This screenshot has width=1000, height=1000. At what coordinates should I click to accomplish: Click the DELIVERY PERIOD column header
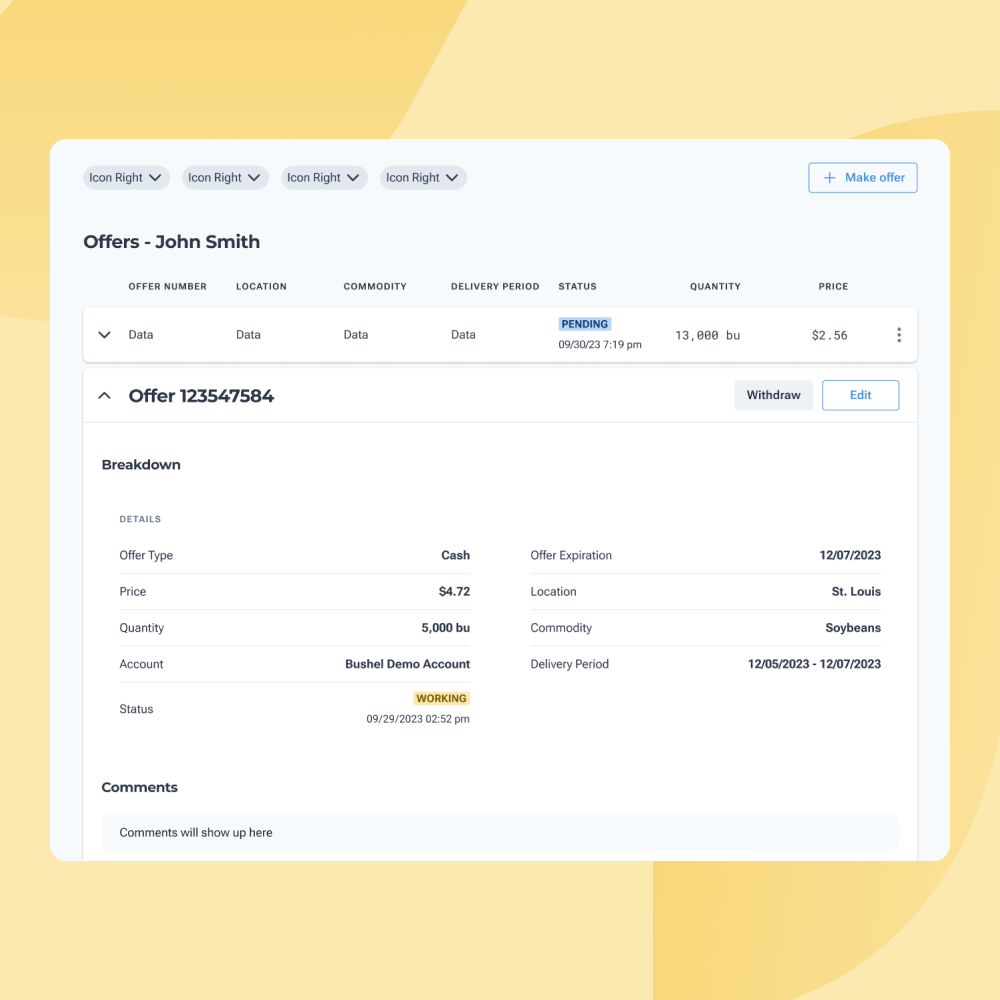495,286
